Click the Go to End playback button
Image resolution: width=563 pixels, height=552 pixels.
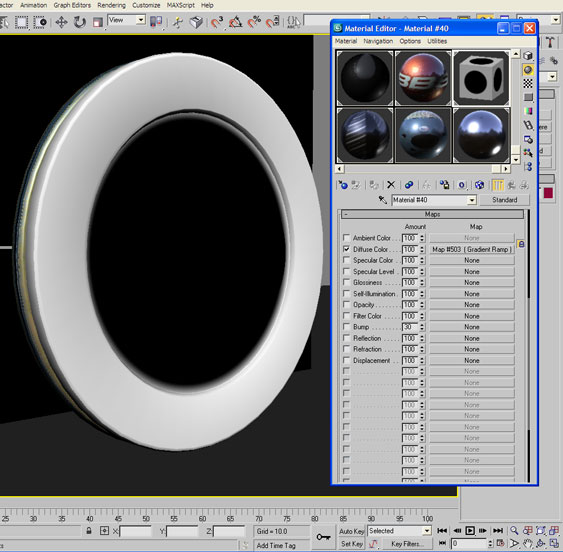pos(498,530)
